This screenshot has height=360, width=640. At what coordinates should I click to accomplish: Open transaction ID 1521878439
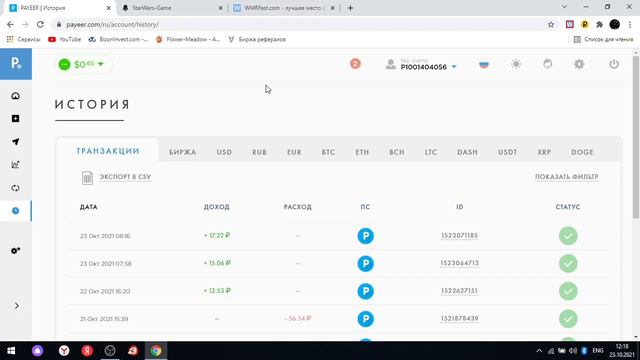click(x=459, y=318)
